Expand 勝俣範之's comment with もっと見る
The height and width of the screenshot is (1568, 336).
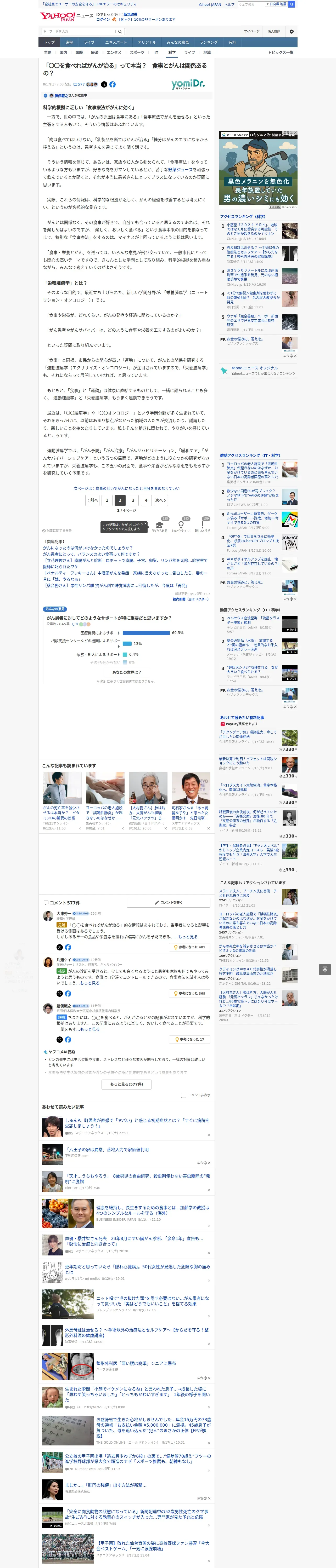click(x=90, y=1029)
